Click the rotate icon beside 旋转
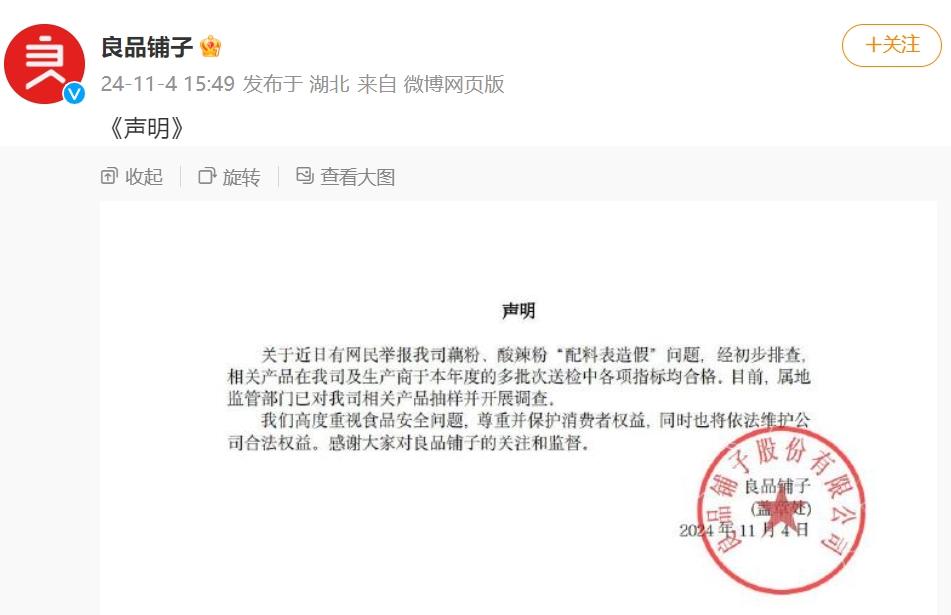Screen dimensions: 951x615 click(x=207, y=176)
